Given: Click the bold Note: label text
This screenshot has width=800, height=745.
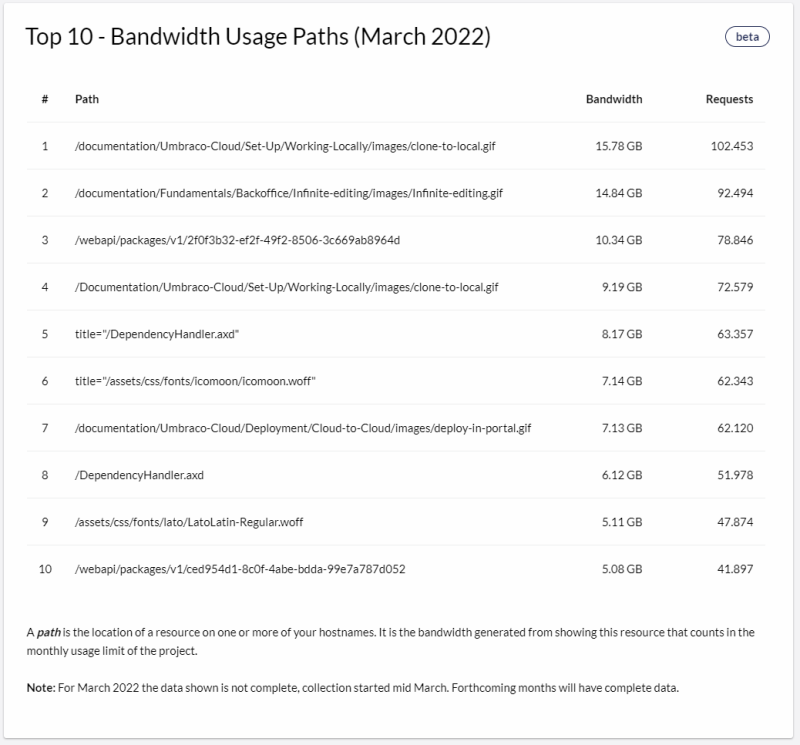Looking at the screenshot, I should point(41,689).
